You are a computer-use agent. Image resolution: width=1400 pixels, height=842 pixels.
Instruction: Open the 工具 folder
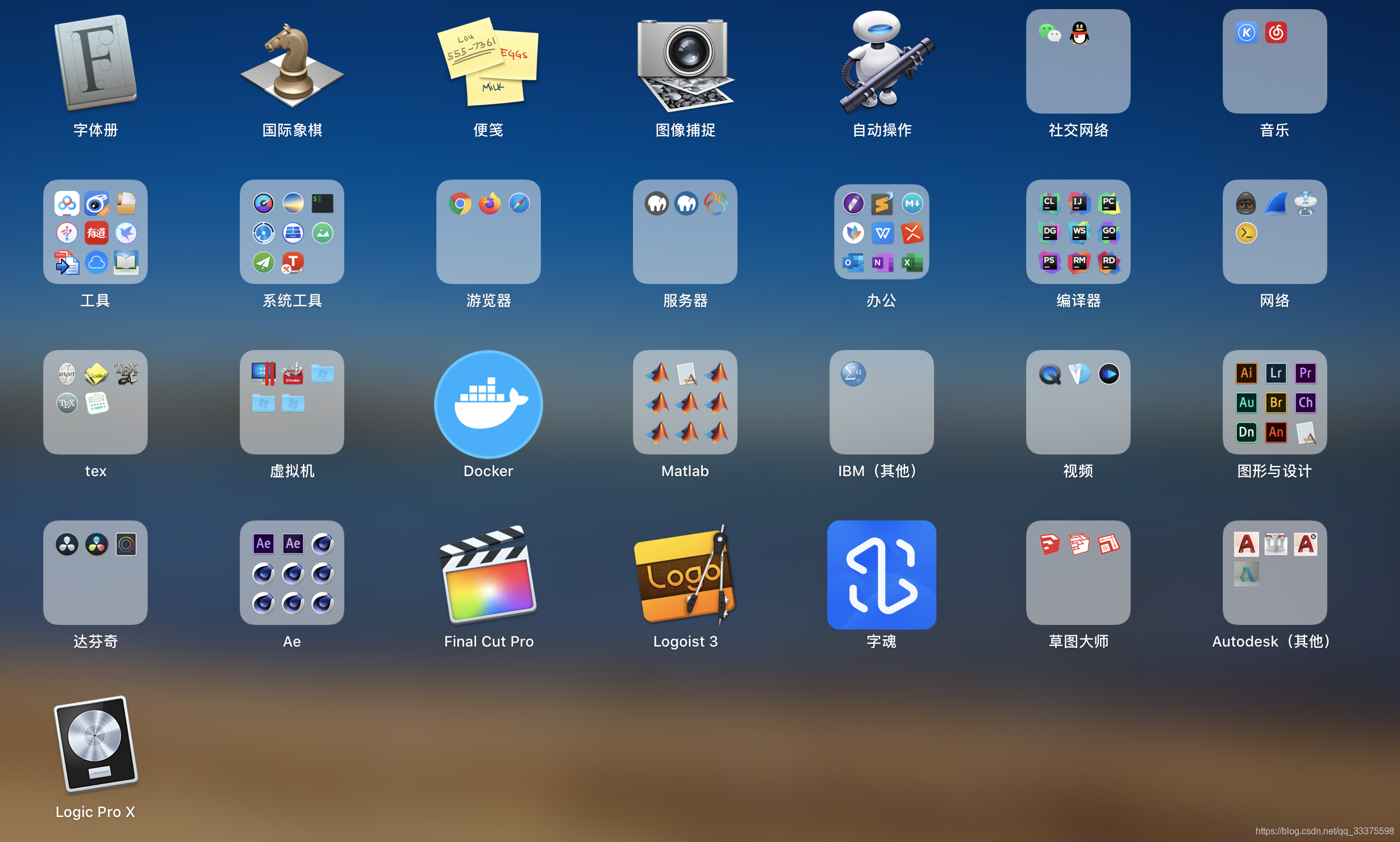95,232
